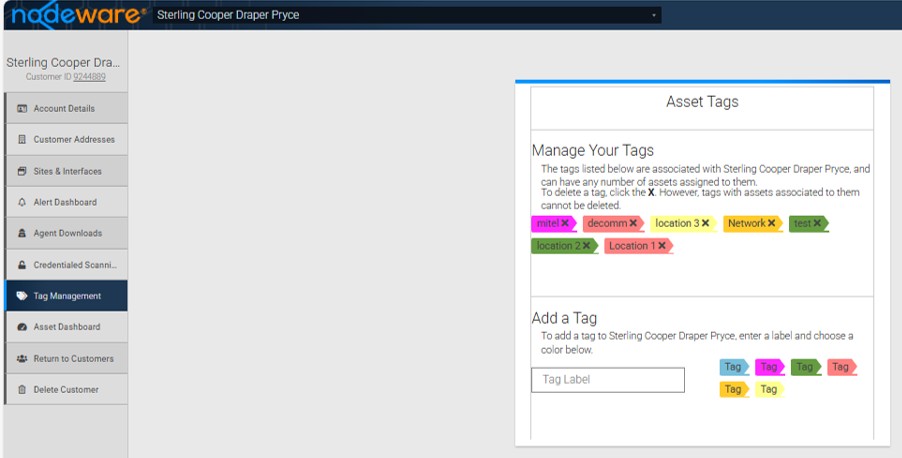Click the Sterling Cooper Dra... sidebar title
The height and width of the screenshot is (458, 902).
(63, 63)
